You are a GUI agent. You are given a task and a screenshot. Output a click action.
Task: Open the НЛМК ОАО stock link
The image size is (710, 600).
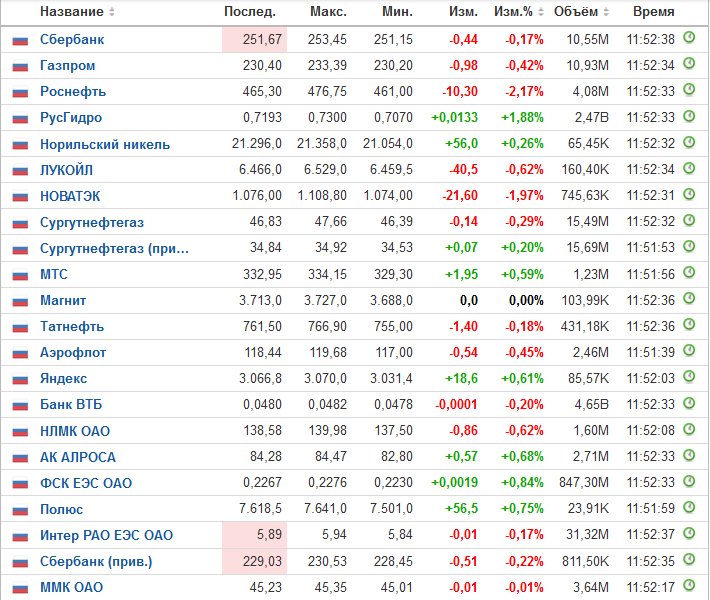click(75, 431)
